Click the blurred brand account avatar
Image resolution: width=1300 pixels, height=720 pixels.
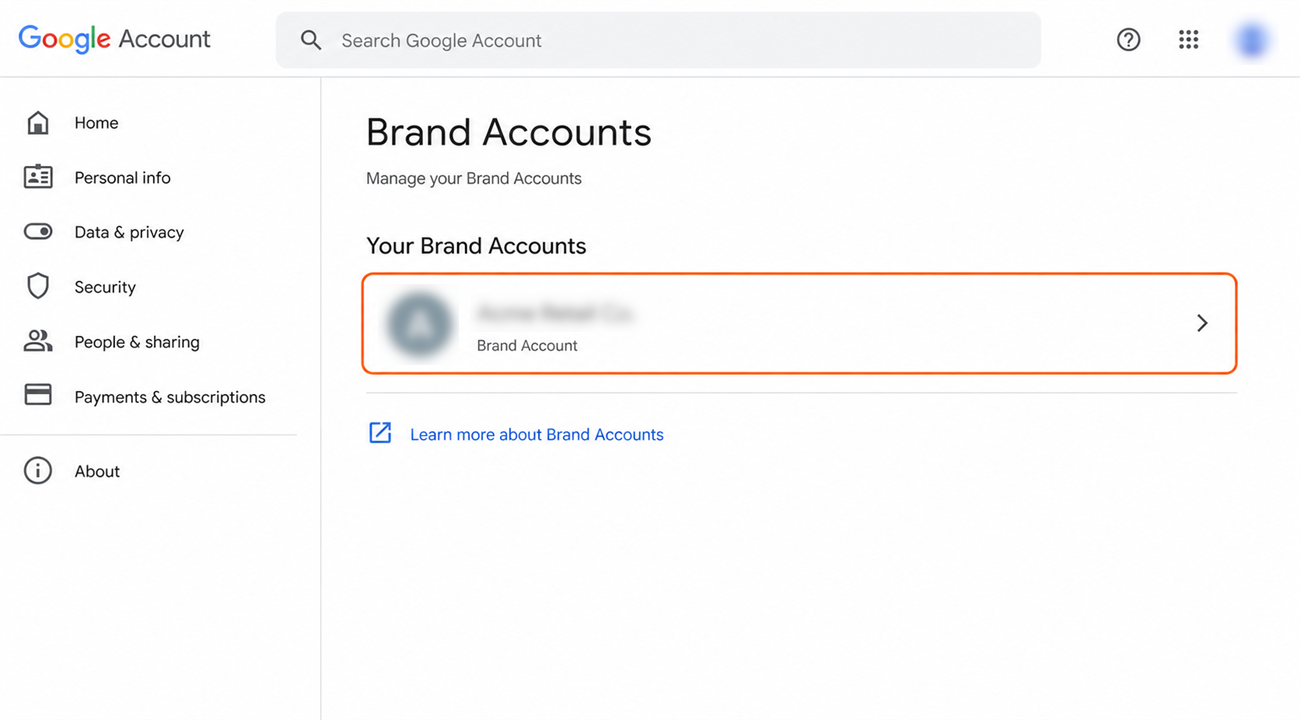point(420,324)
